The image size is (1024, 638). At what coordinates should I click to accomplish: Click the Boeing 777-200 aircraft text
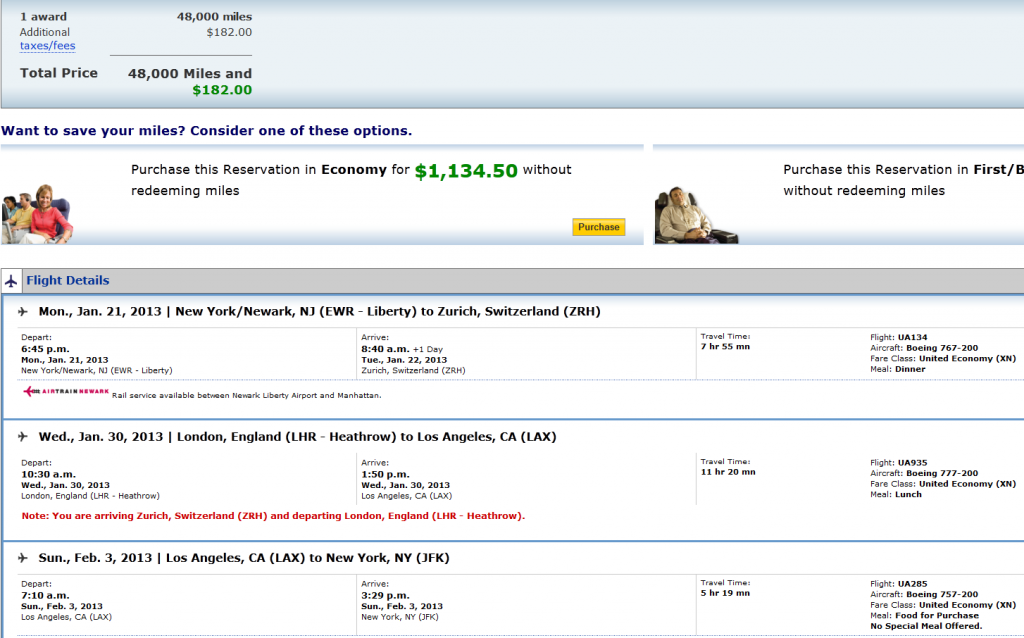pos(942,473)
